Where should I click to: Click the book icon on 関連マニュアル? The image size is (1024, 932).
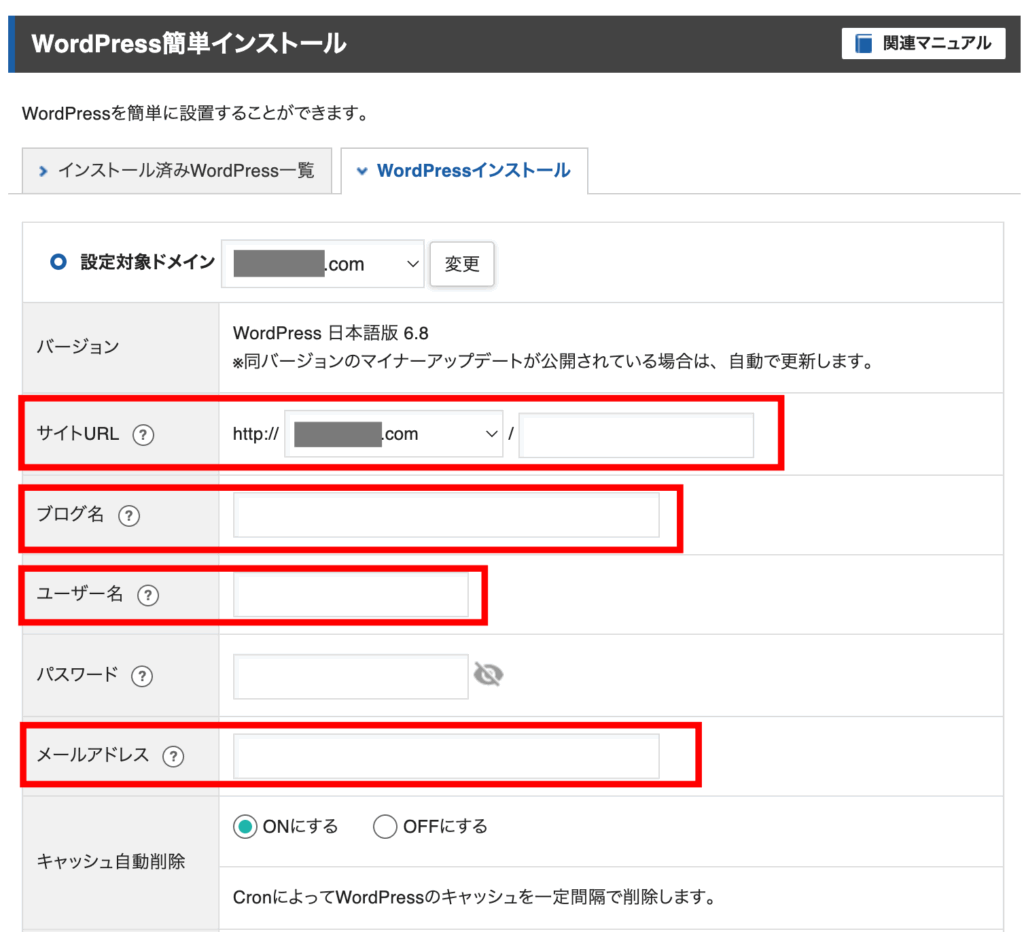tap(864, 43)
